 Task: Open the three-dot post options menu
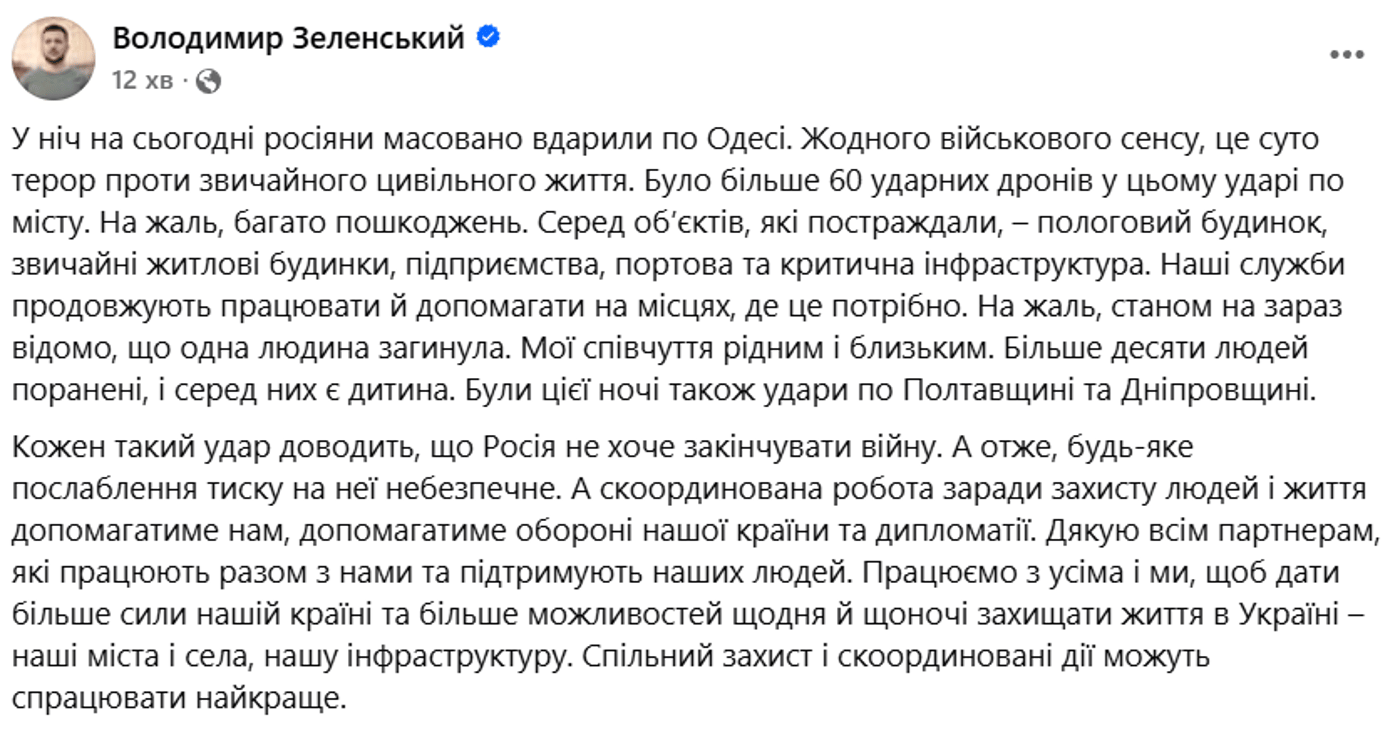[1348, 55]
